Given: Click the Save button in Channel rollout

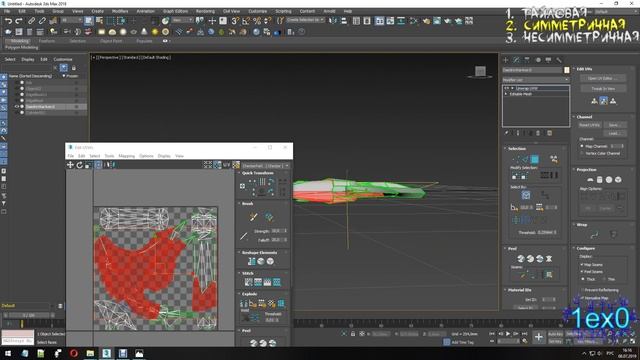Looking at the screenshot, I should 615,125.
